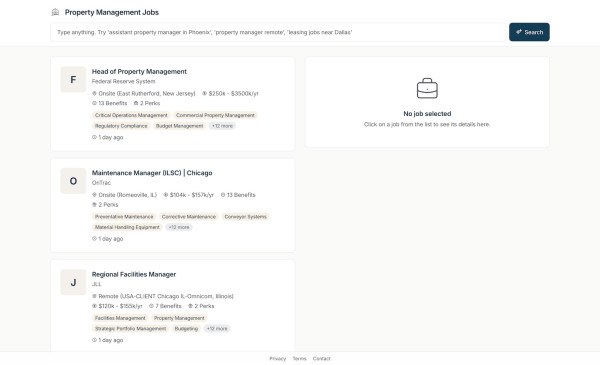Click the O company logo tile
The height and width of the screenshot is (365, 600).
(73, 181)
